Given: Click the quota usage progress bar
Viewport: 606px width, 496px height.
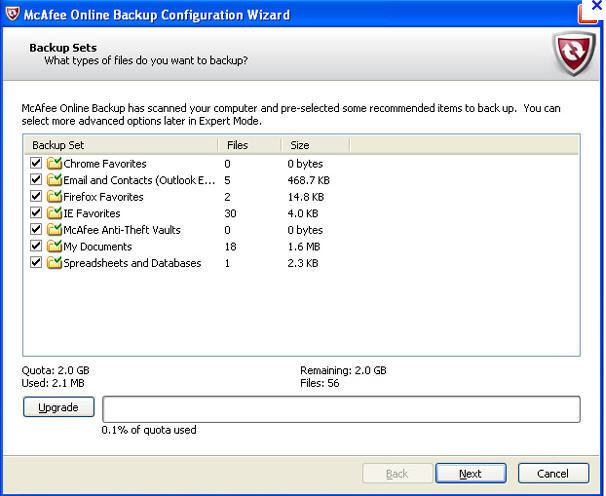Looking at the screenshot, I should click(341, 409).
